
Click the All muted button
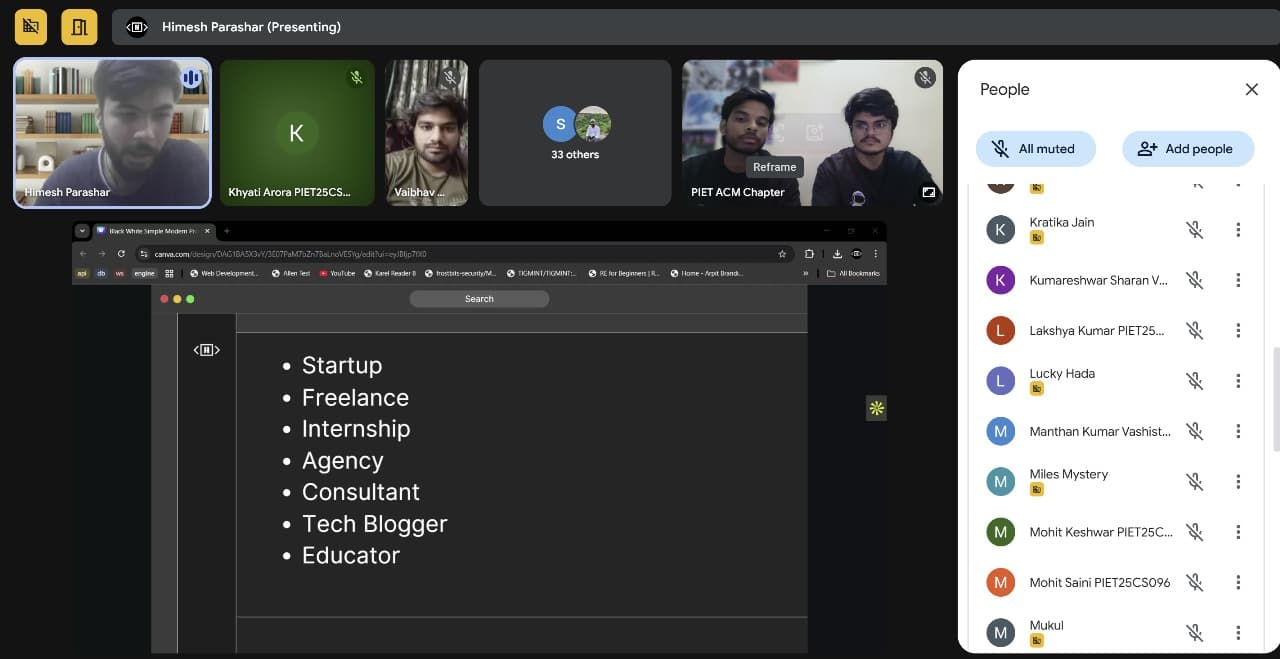point(1035,149)
